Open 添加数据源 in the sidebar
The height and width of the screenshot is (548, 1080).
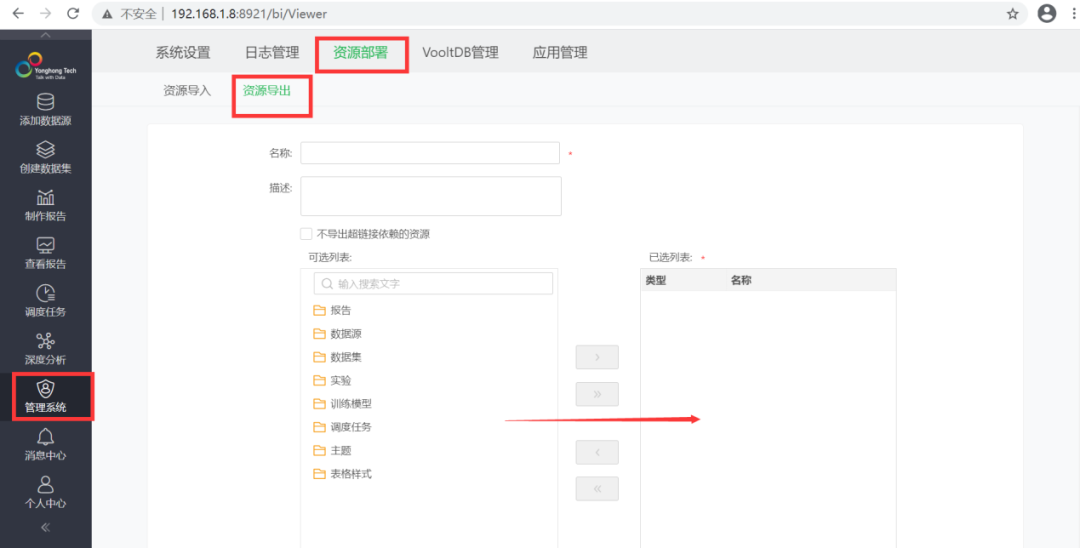[x=45, y=110]
